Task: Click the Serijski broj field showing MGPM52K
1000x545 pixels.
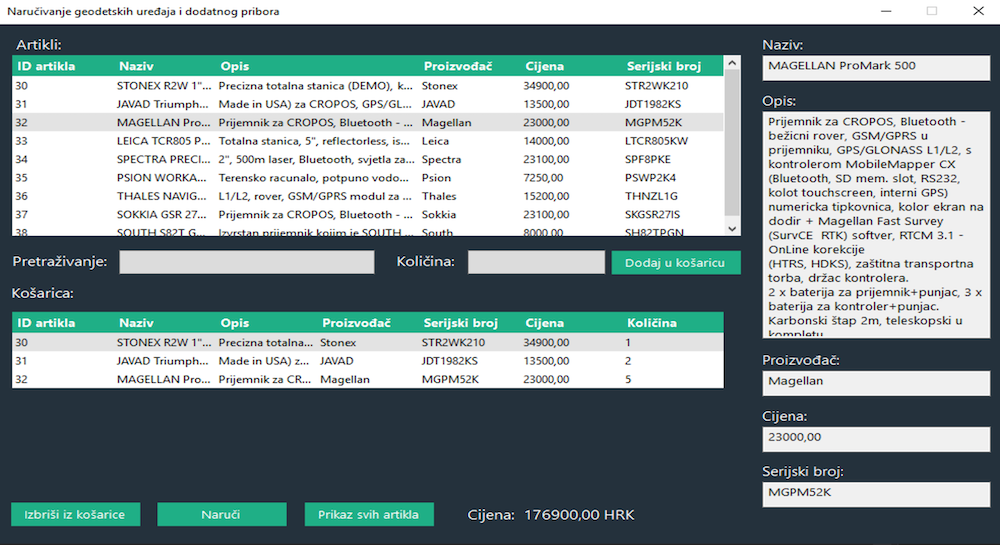Action: (x=875, y=493)
